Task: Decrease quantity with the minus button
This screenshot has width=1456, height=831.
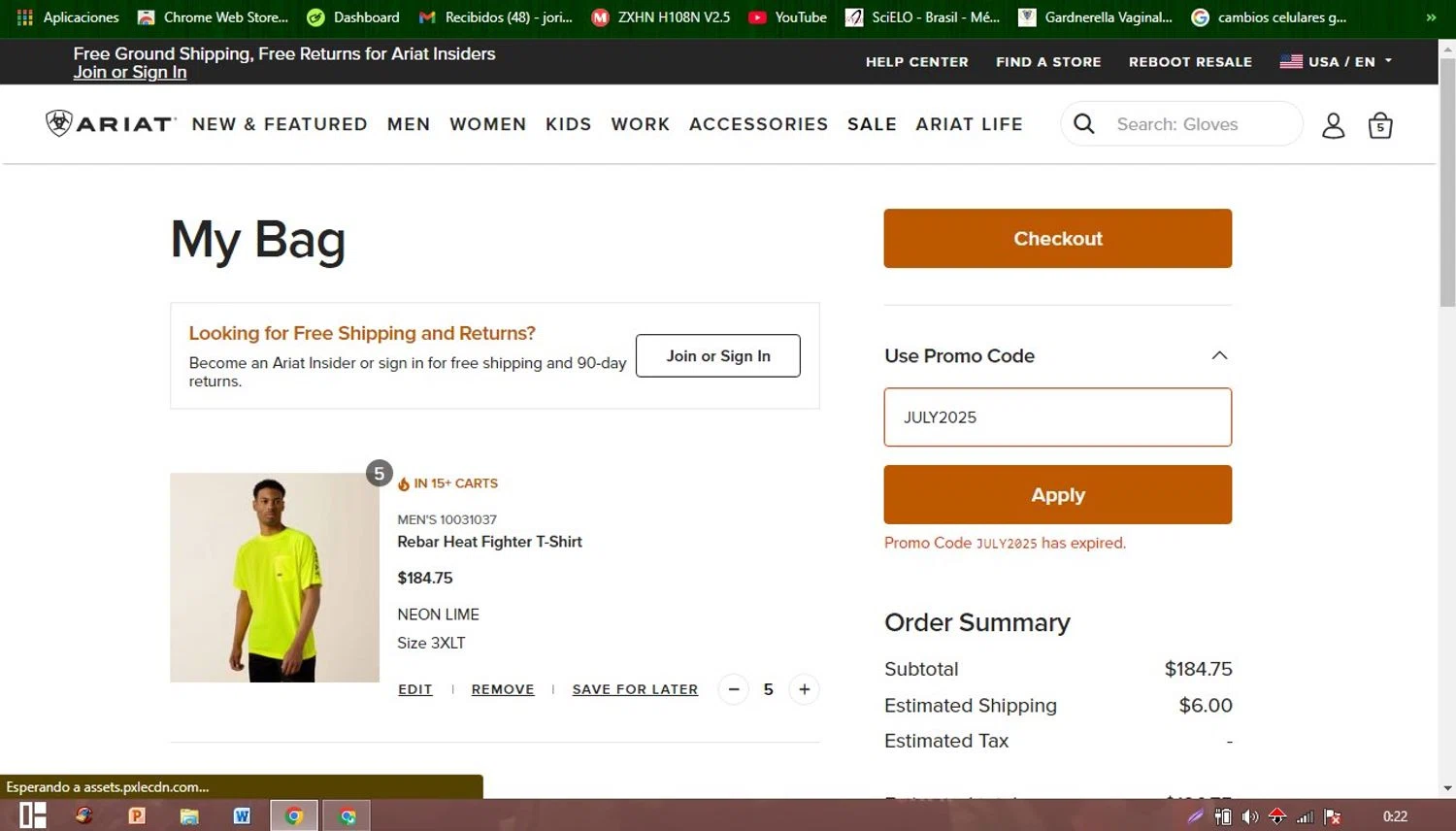Action: pyautogui.click(x=734, y=689)
